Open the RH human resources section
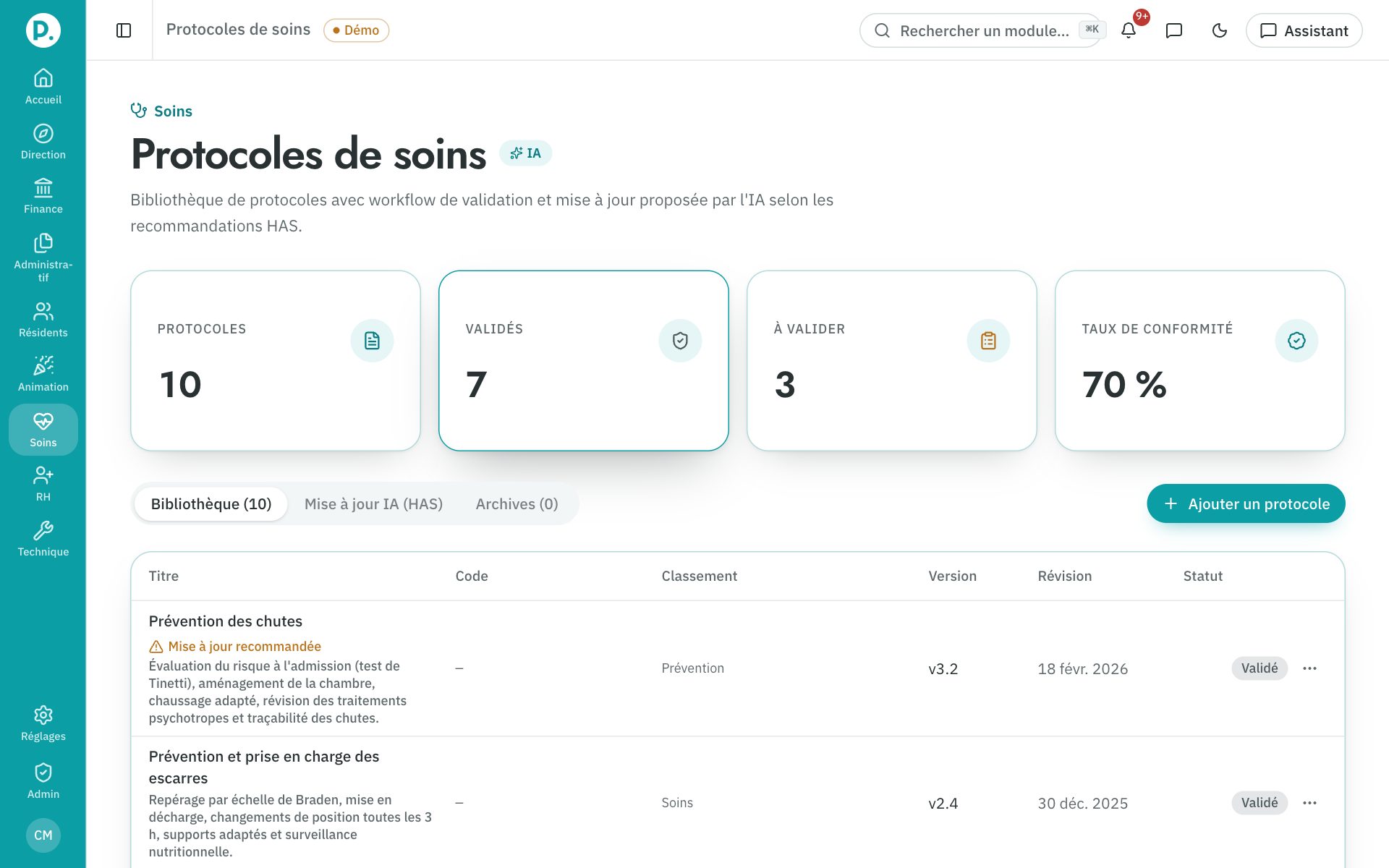The width and height of the screenshot is (1389, 868). [x=43, y=485]
